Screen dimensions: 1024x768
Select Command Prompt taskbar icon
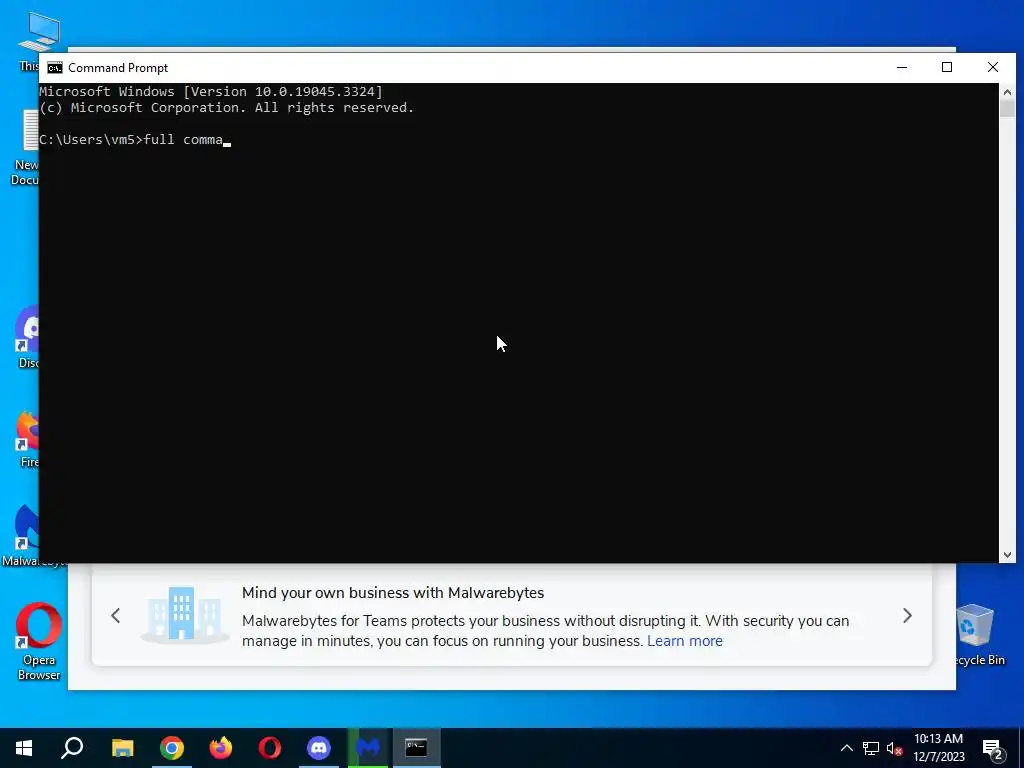coord(416,748)
